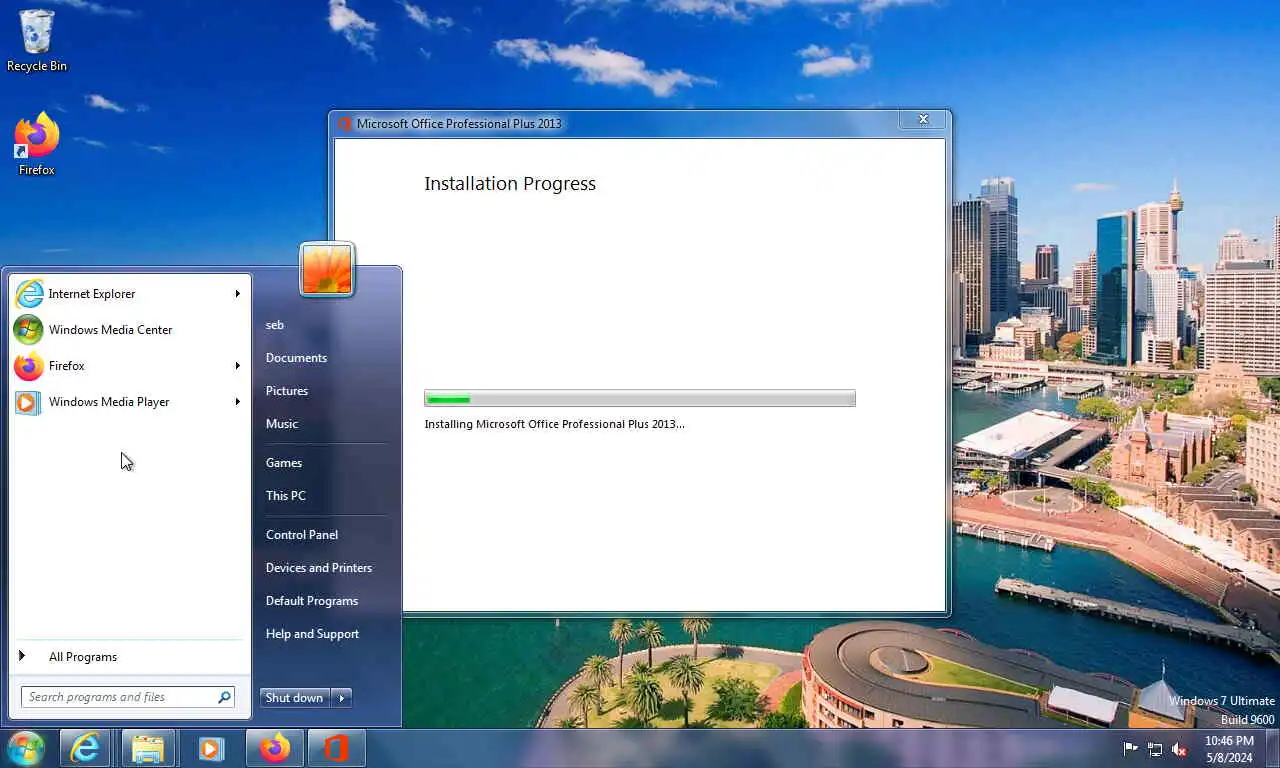Open Internet Explorer from the taskbar
Viewport: 1280px width, 768px height.
(85, 748)
